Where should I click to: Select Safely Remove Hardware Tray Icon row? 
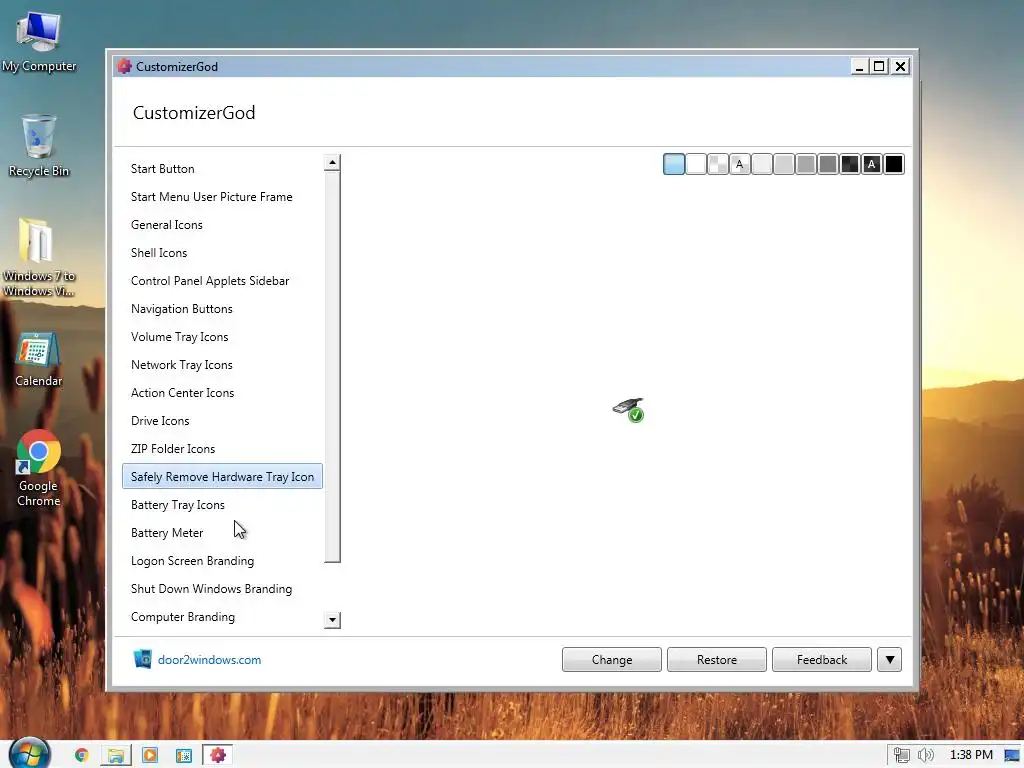point(222,477)
